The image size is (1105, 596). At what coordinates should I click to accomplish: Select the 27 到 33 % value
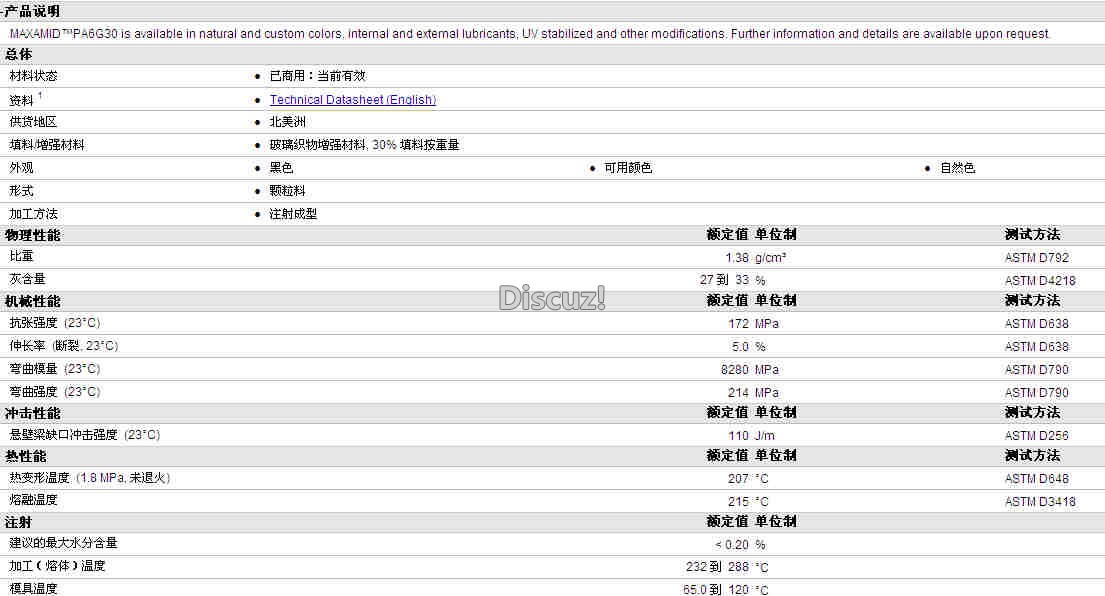[733, 280]
